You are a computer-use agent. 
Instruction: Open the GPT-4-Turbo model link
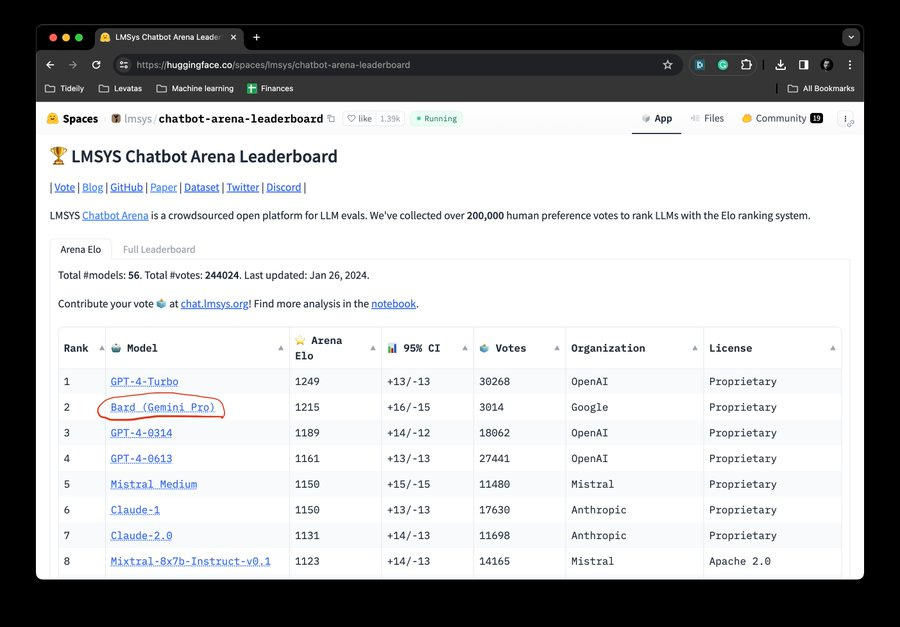[144, 381]
